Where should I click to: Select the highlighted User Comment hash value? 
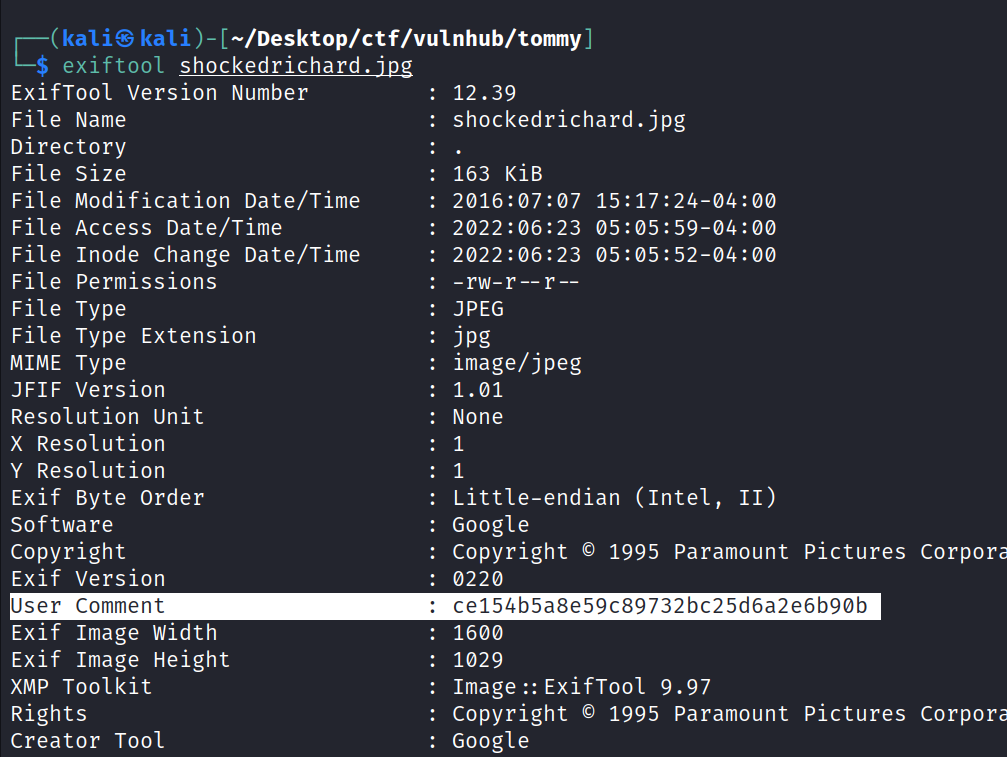point(660,606)
